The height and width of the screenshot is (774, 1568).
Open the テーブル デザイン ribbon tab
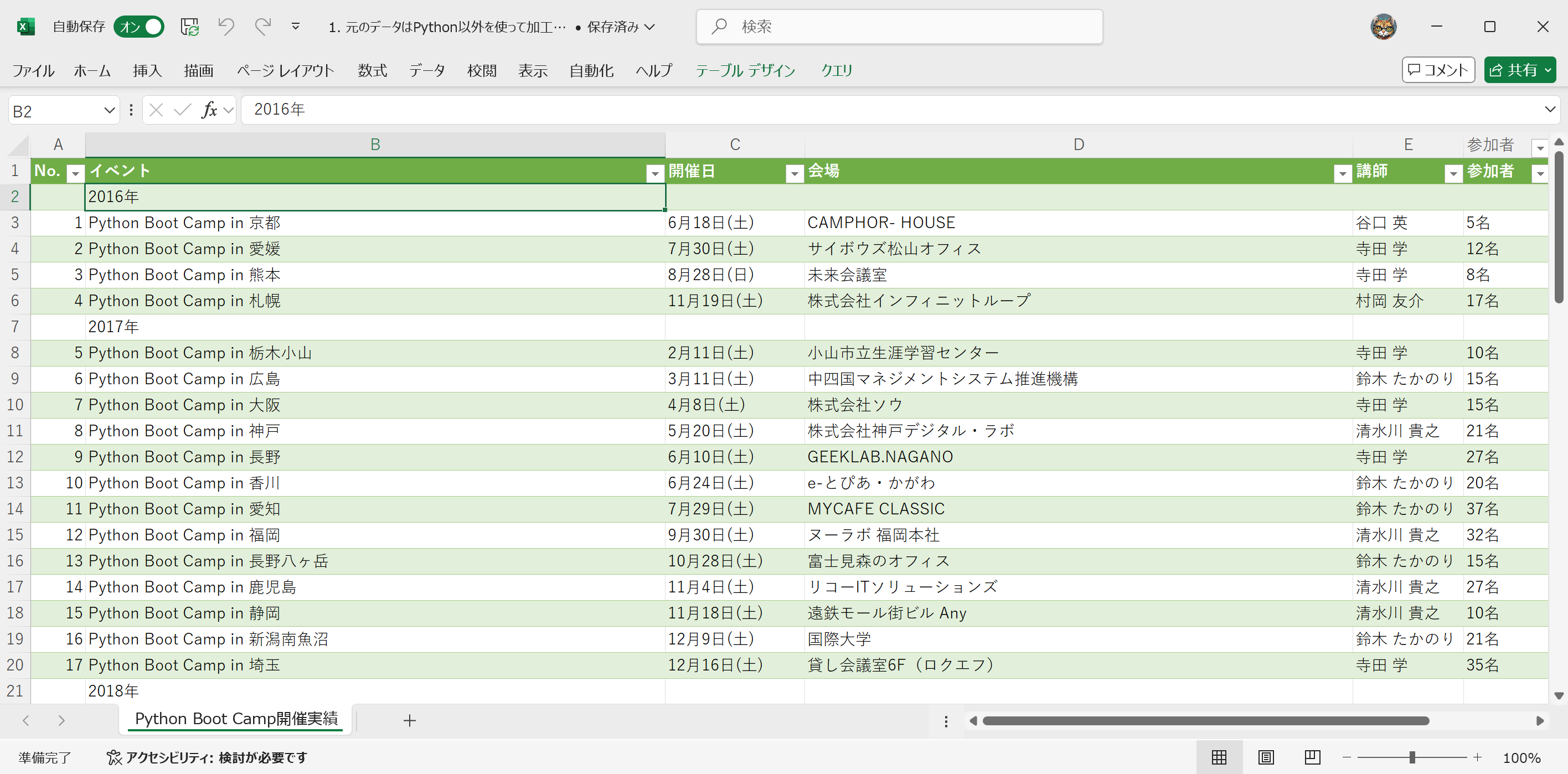[745, 70]
